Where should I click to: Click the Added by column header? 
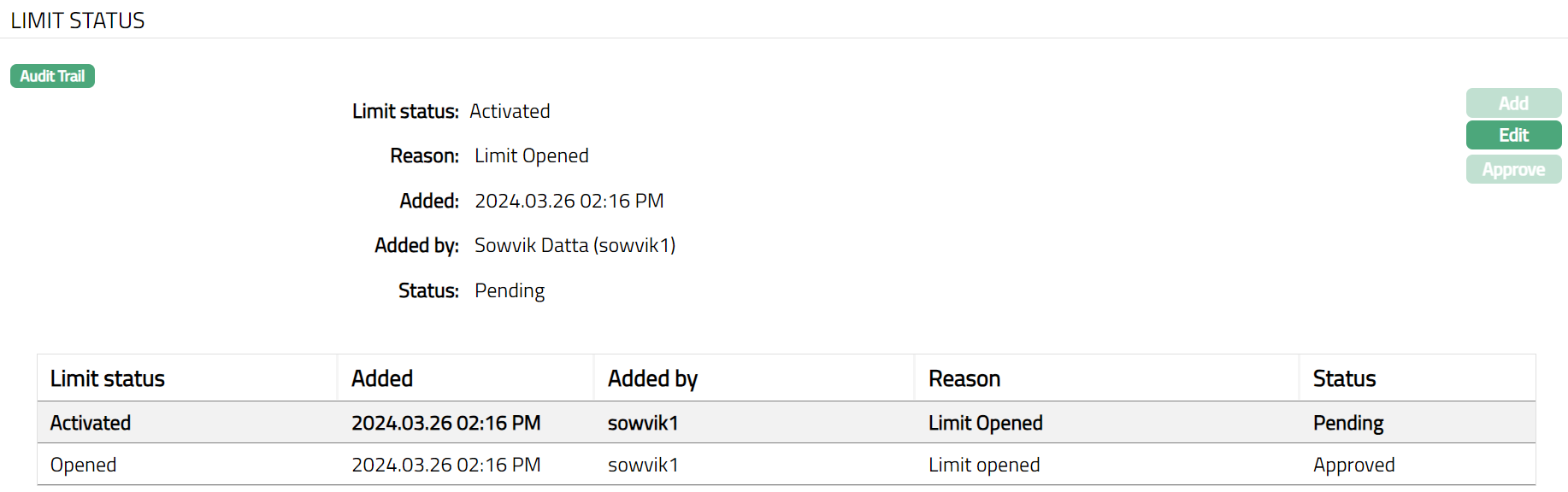coord(652,378)
